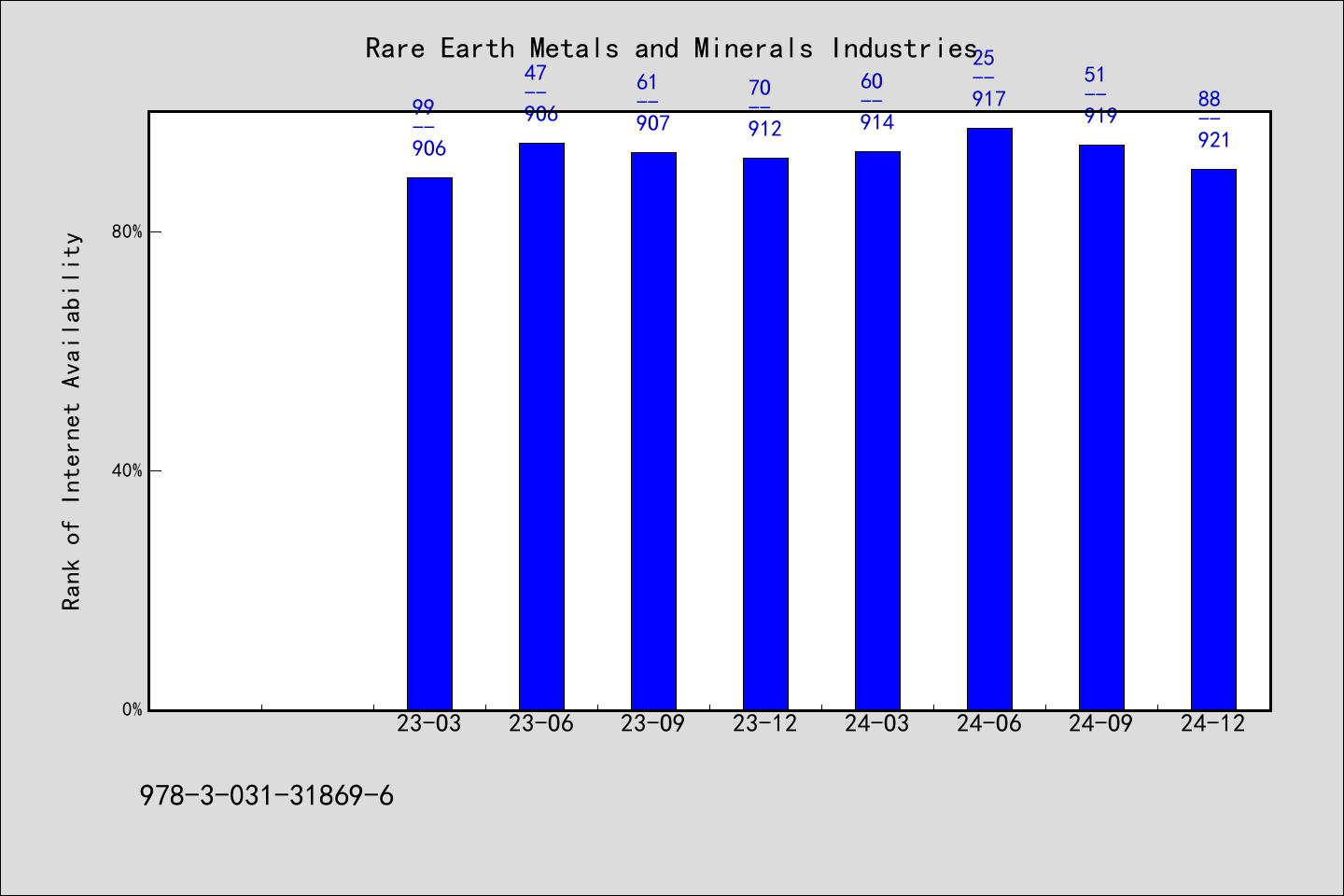1344x896 pixels.
Task: Click the total 921 above 24-12 bar
Action: tap(1215, 140)
